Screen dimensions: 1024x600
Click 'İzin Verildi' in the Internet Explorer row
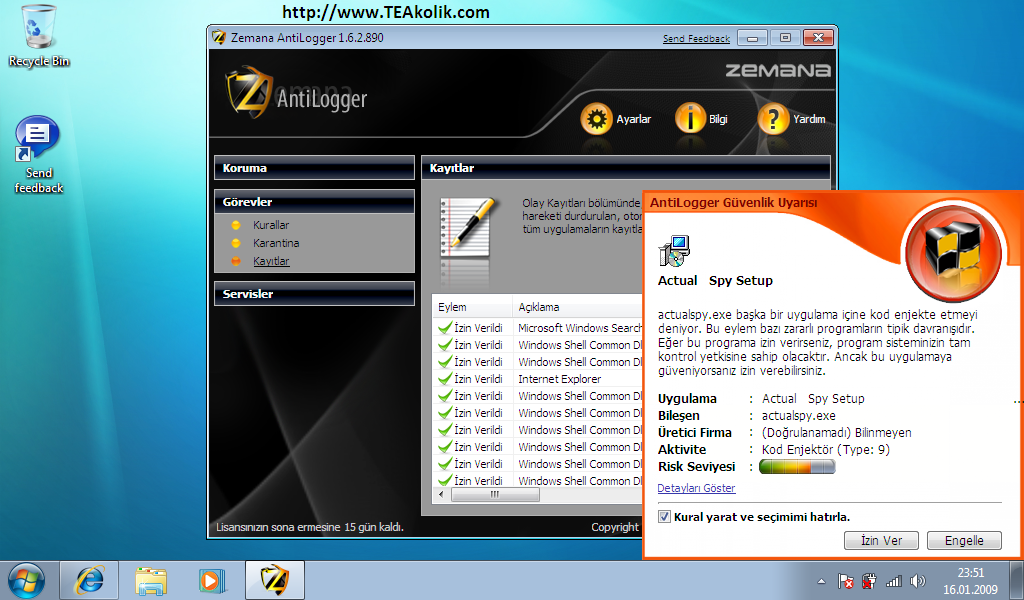pos(479,379)
